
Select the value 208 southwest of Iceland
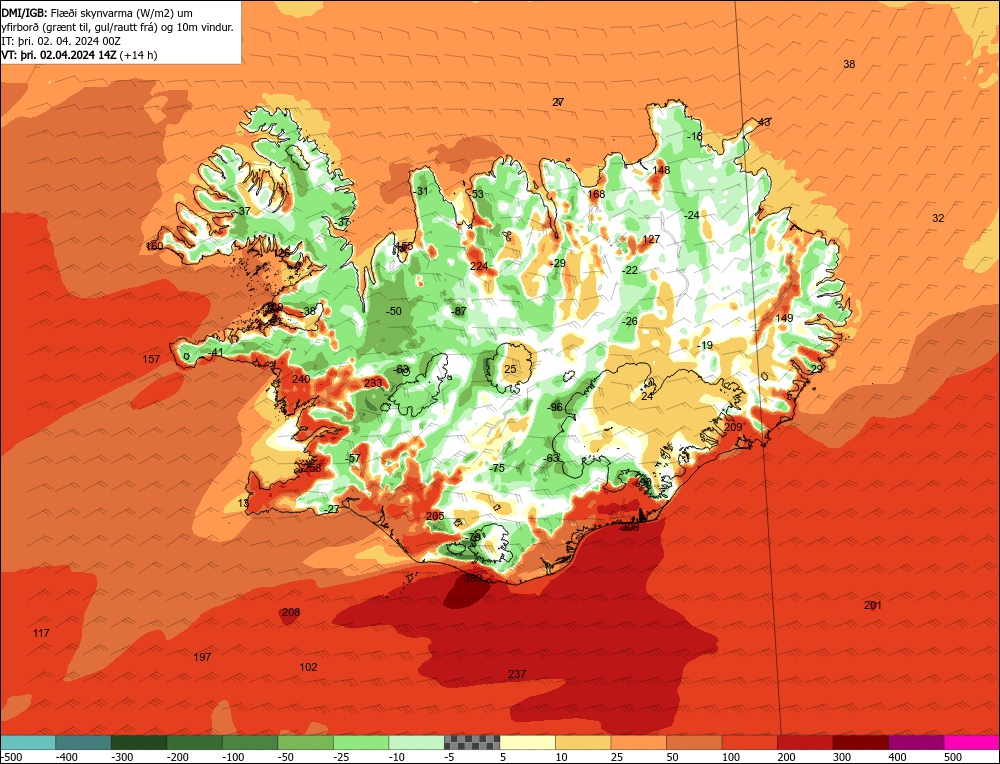(291, 612)
